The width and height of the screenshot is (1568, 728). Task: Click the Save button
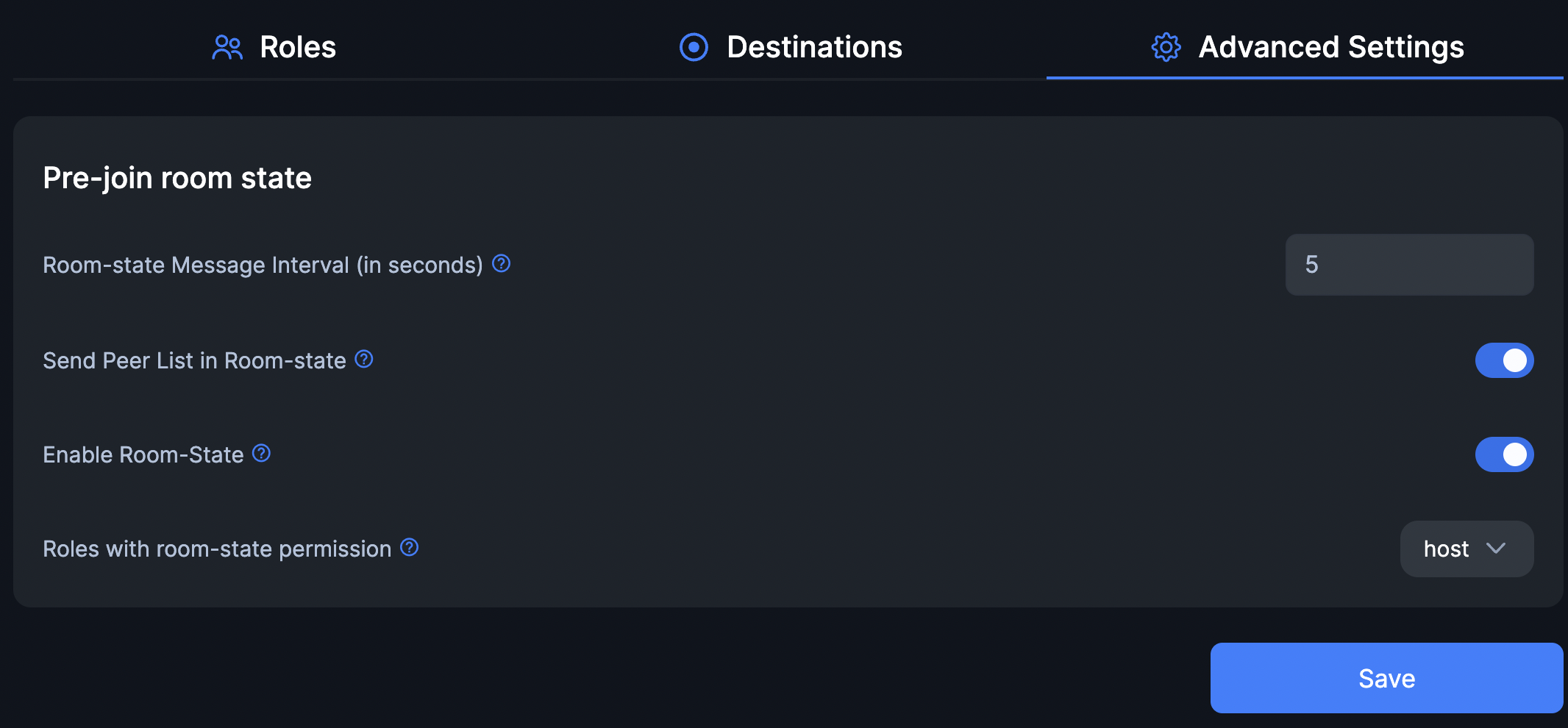coord(1386,677)
